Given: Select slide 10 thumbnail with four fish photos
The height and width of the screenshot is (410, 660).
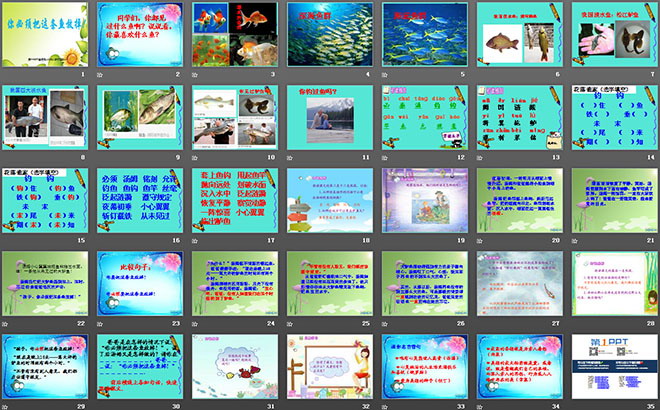Looking at the screenshot, I should [x=235, y=117].
